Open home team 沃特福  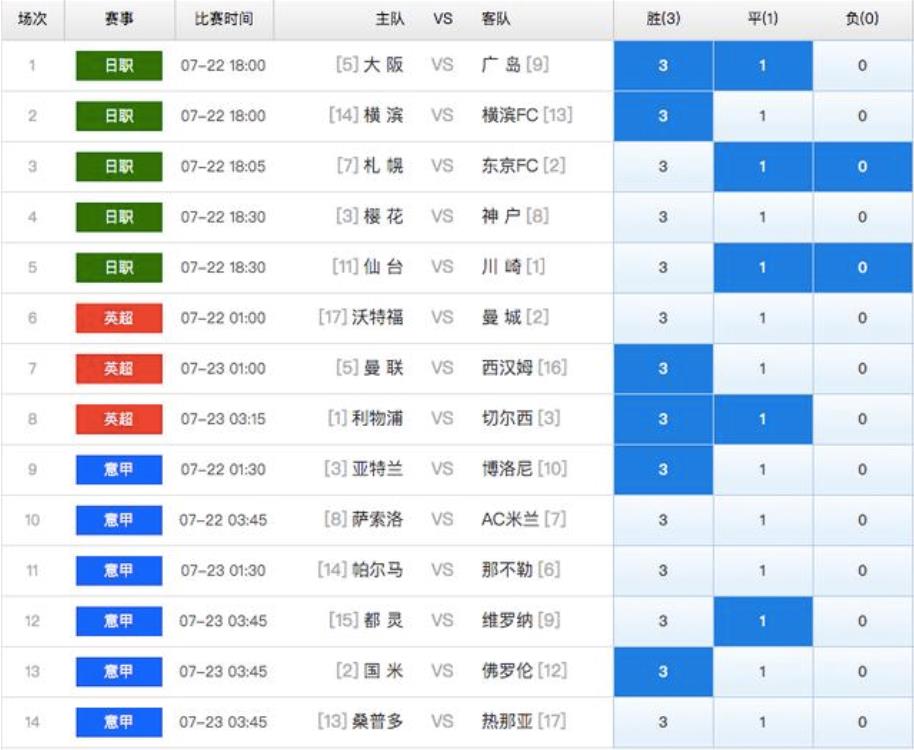click(378, 318)
